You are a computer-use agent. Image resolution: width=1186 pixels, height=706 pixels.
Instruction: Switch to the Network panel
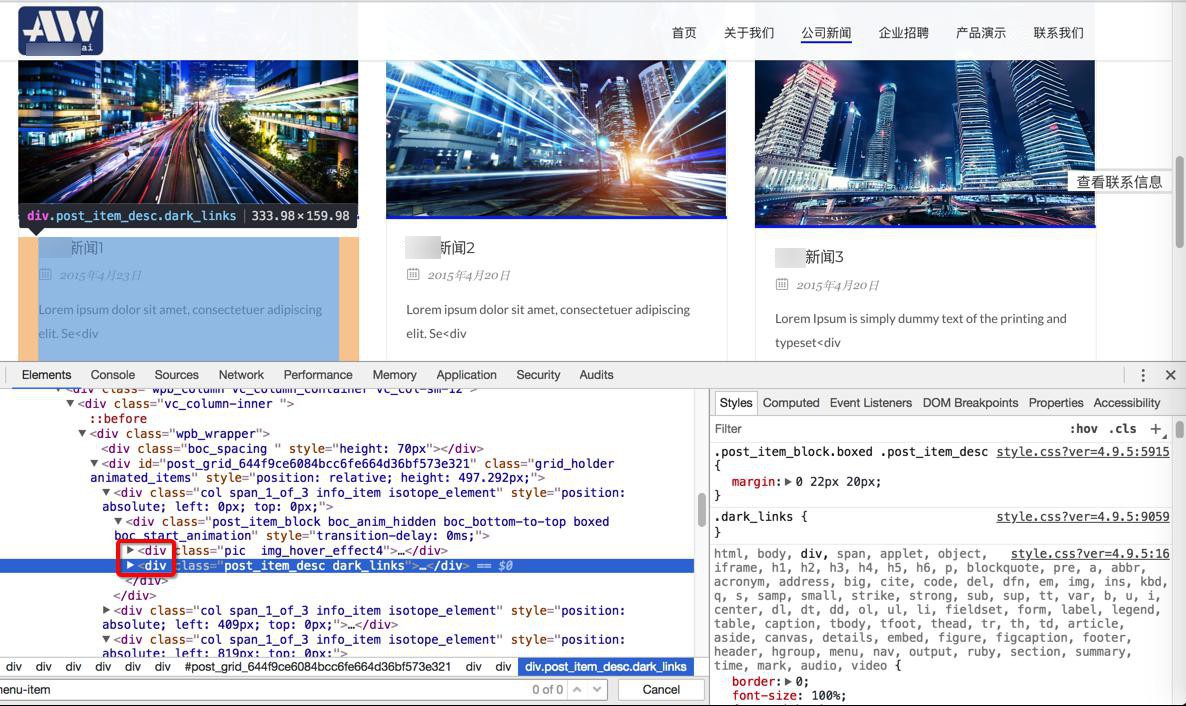tap(241, 375)
